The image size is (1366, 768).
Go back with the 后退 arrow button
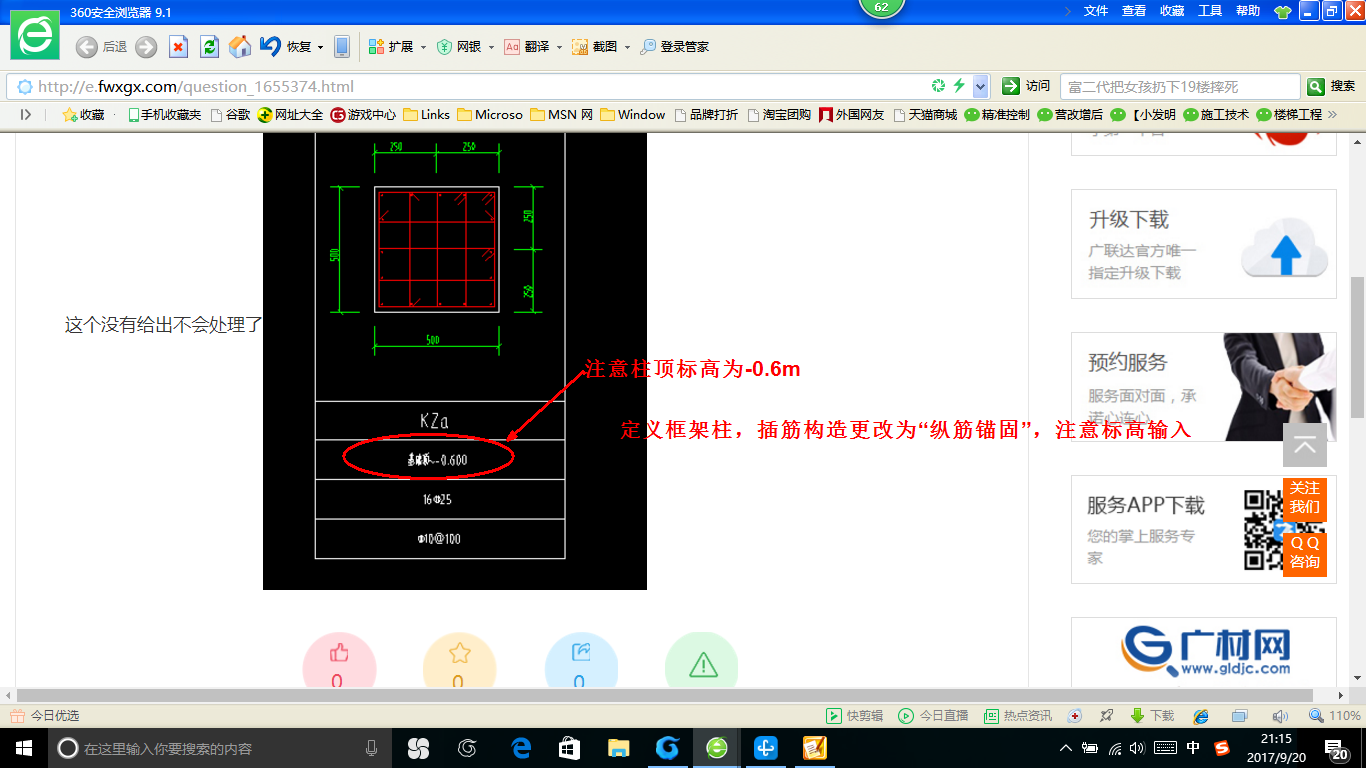pyautogui.click(x=101, y=47)
